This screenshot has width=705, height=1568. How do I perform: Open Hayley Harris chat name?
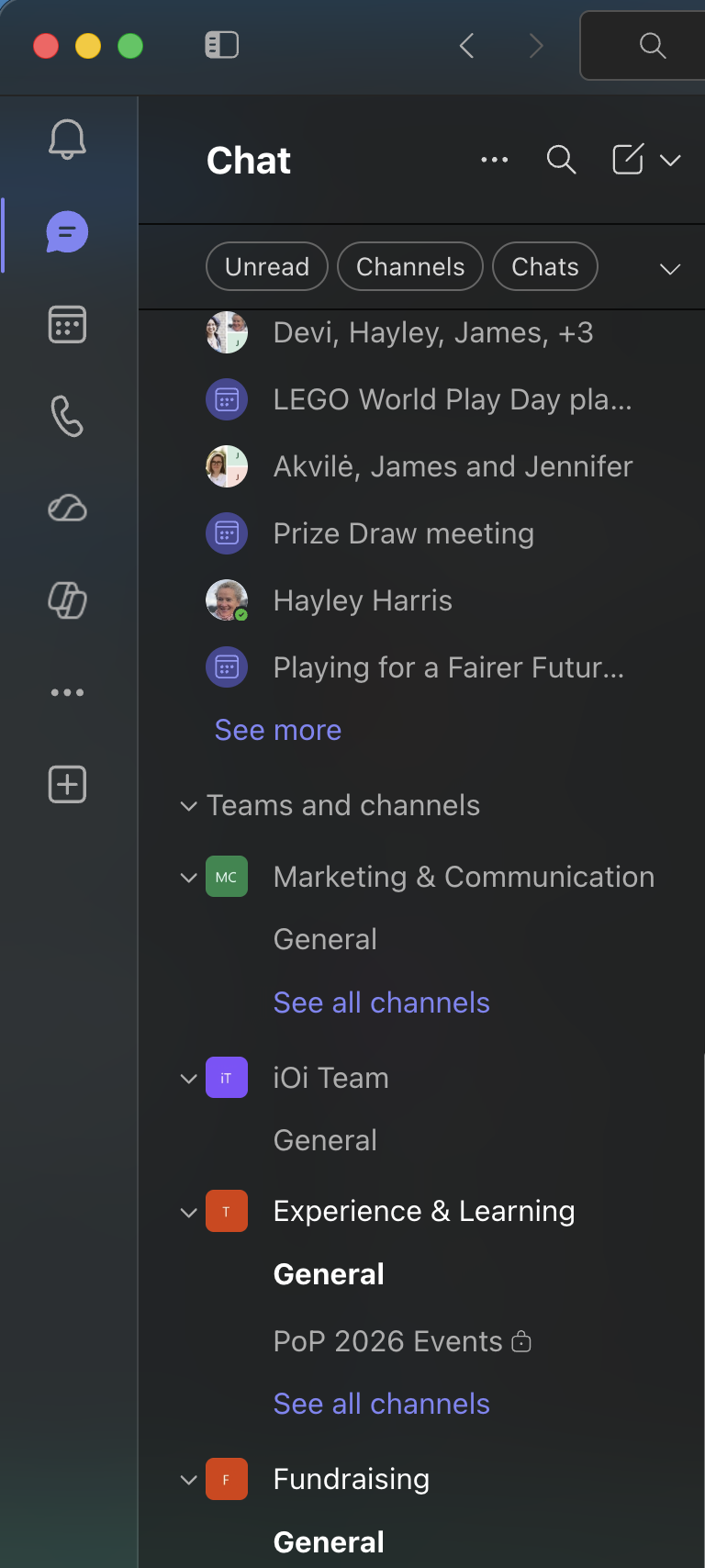pos(363,600)
